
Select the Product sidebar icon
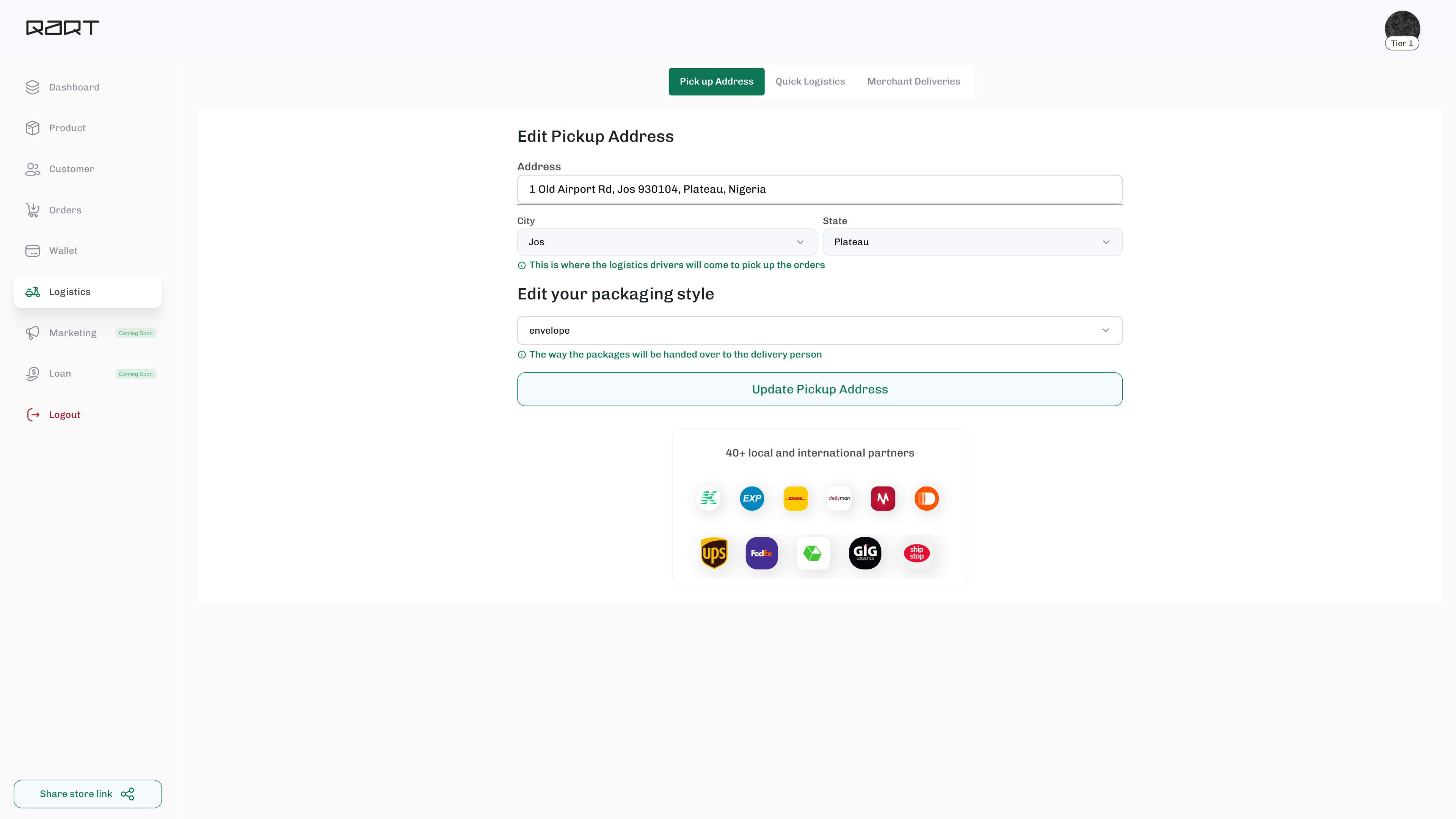tap(32, 128)
